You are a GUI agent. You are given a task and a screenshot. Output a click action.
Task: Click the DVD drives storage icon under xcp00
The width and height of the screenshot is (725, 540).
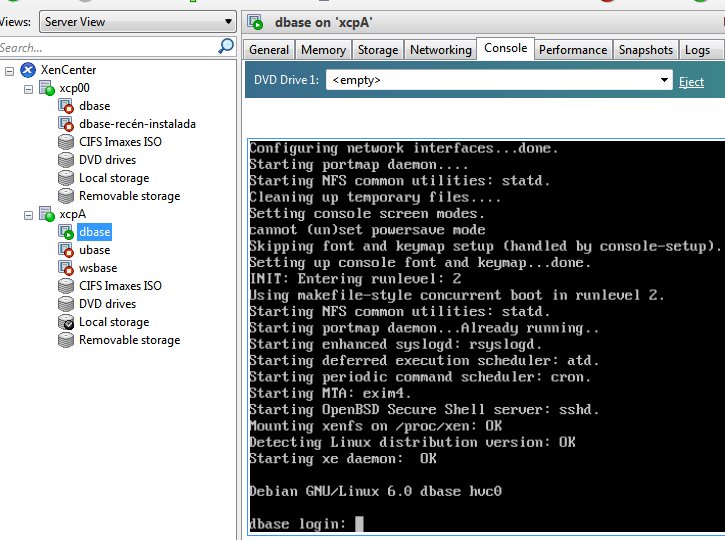[x=66, y=160]
